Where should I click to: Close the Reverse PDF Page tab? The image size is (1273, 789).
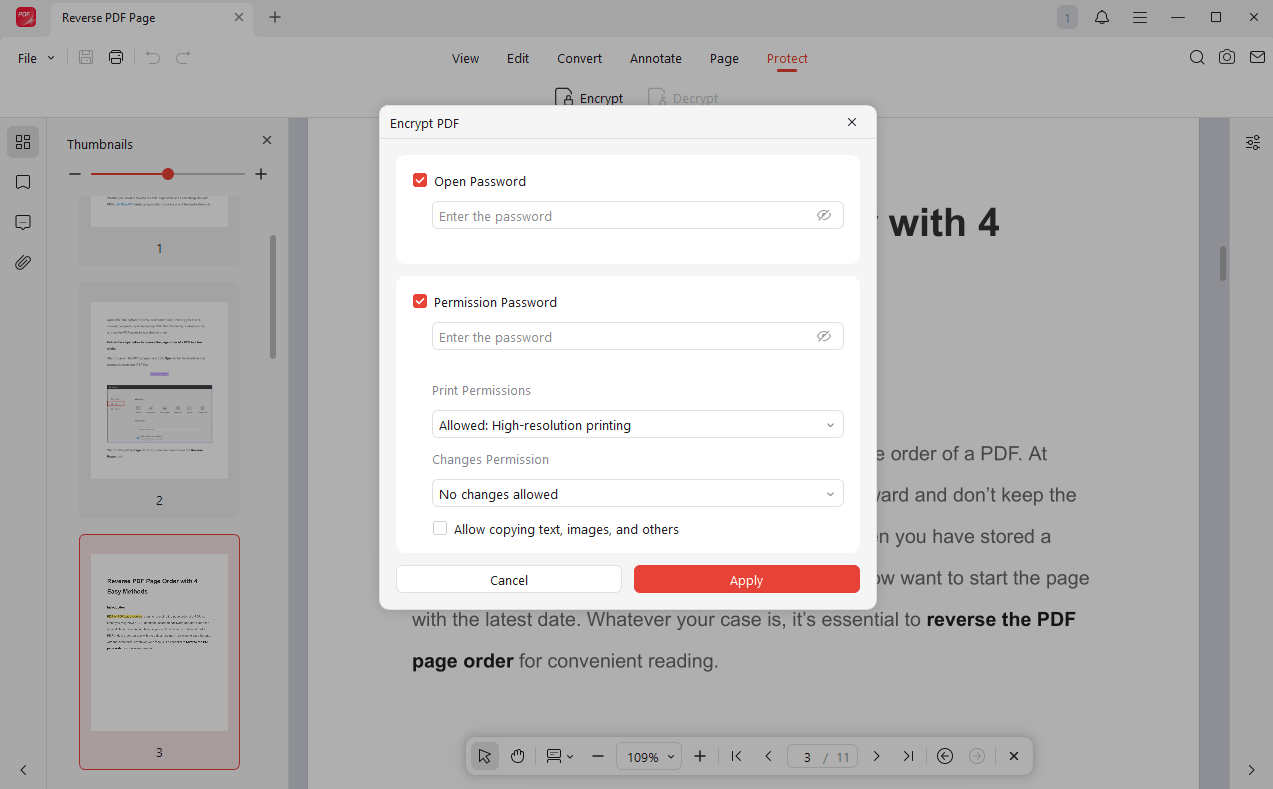[239, 17]
